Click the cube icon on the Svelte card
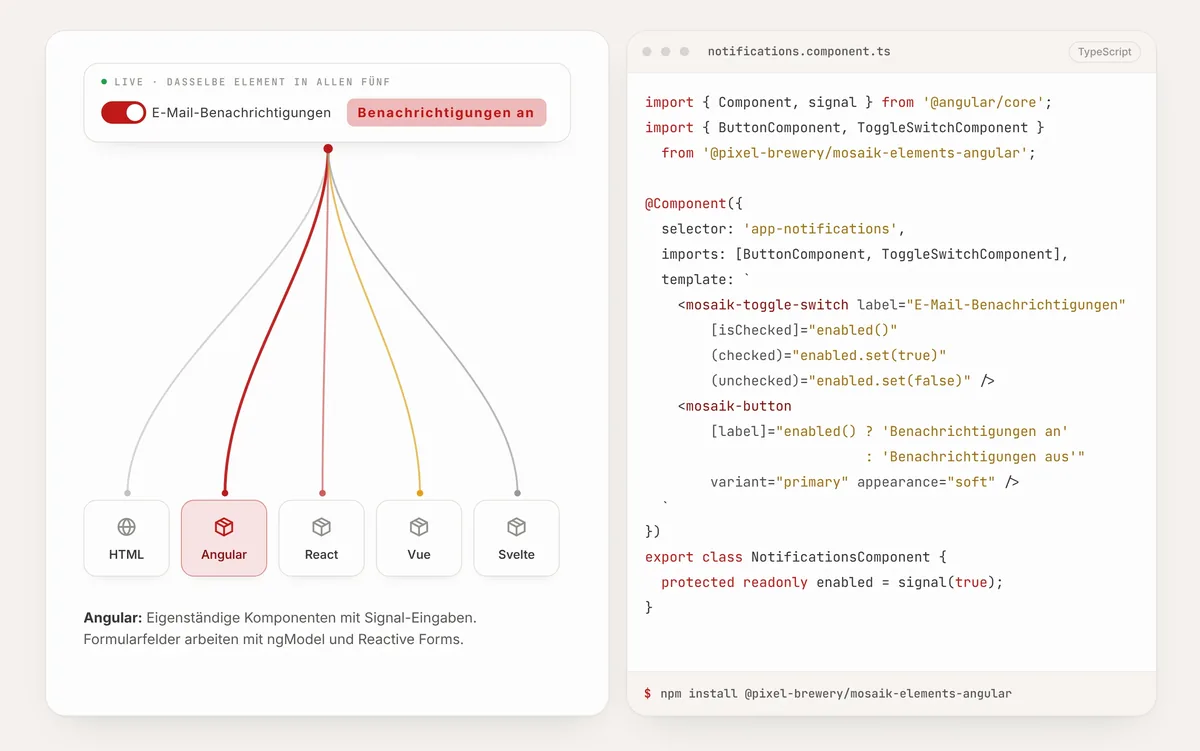 click(x=516, y=527)
